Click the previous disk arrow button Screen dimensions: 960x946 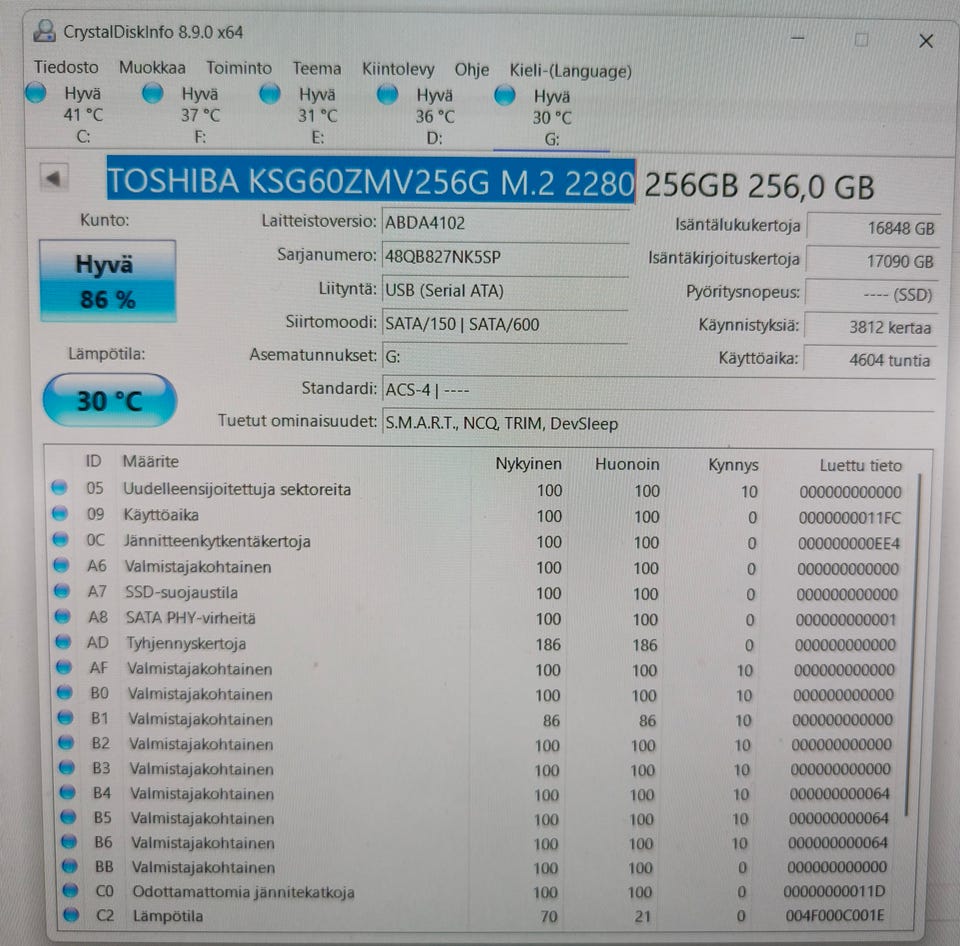(x=54, y=179)
